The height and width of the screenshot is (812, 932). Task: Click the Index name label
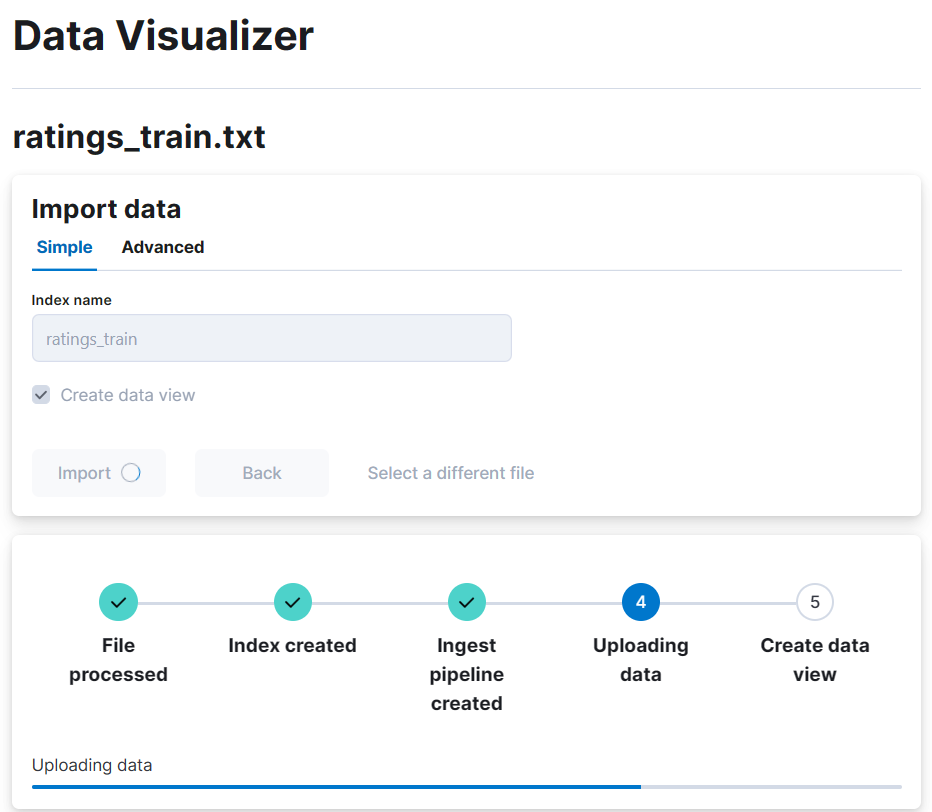(x=71, y=300)
